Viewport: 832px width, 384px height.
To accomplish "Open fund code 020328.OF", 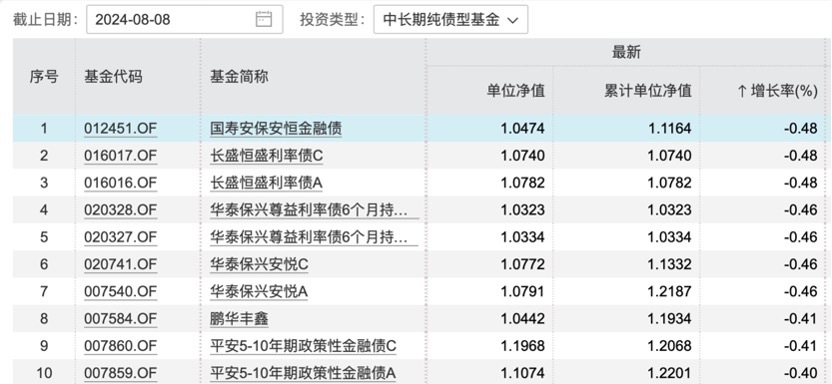I will [x=120, y=210].
